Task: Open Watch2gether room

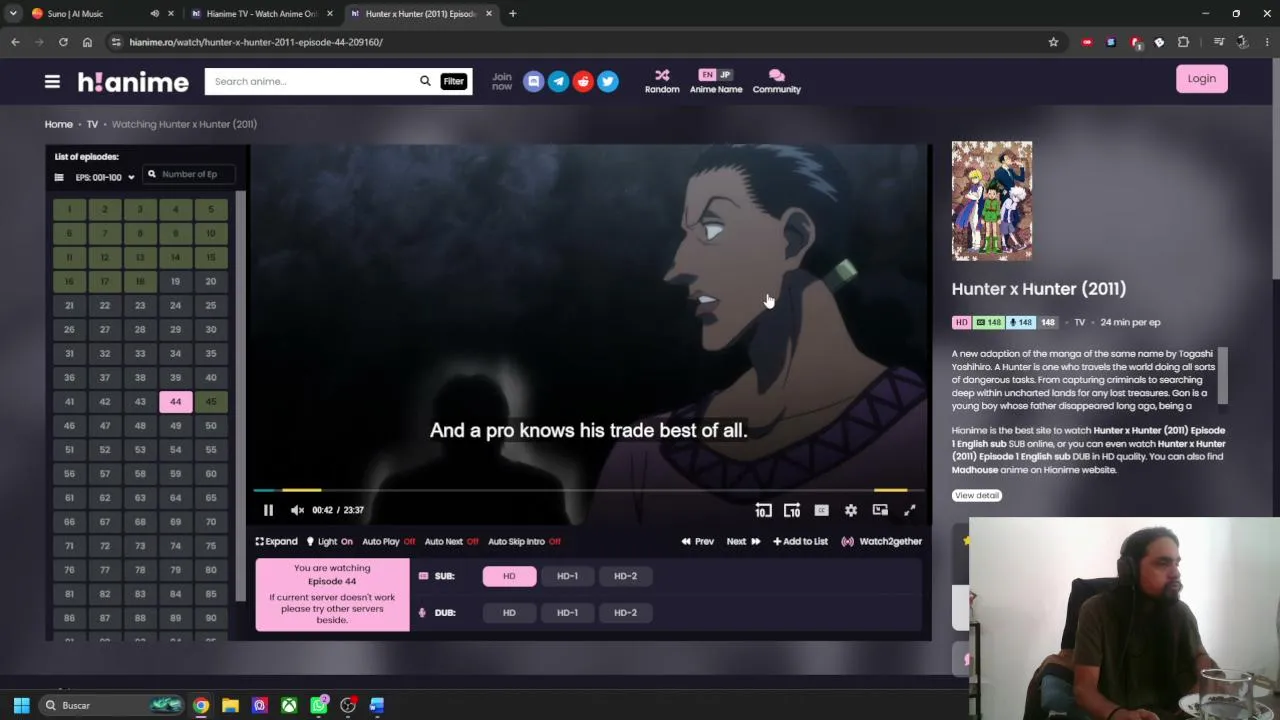Action: point(881,541)
